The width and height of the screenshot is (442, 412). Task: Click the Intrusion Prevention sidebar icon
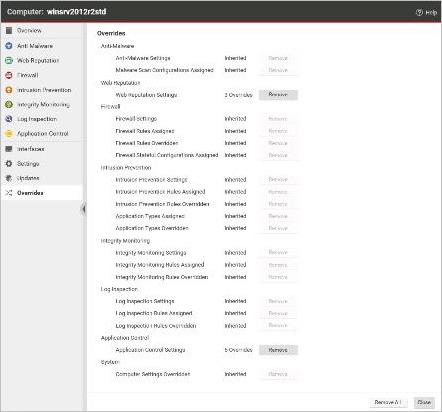(9, 90)
